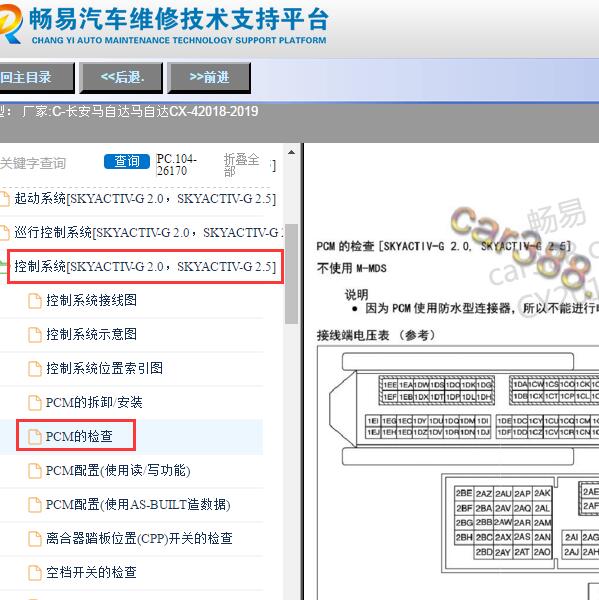This screenshot has height=600, width=599.
Task: Open 控制系统位置索引图 document
Action: click(x=104, y=368)
